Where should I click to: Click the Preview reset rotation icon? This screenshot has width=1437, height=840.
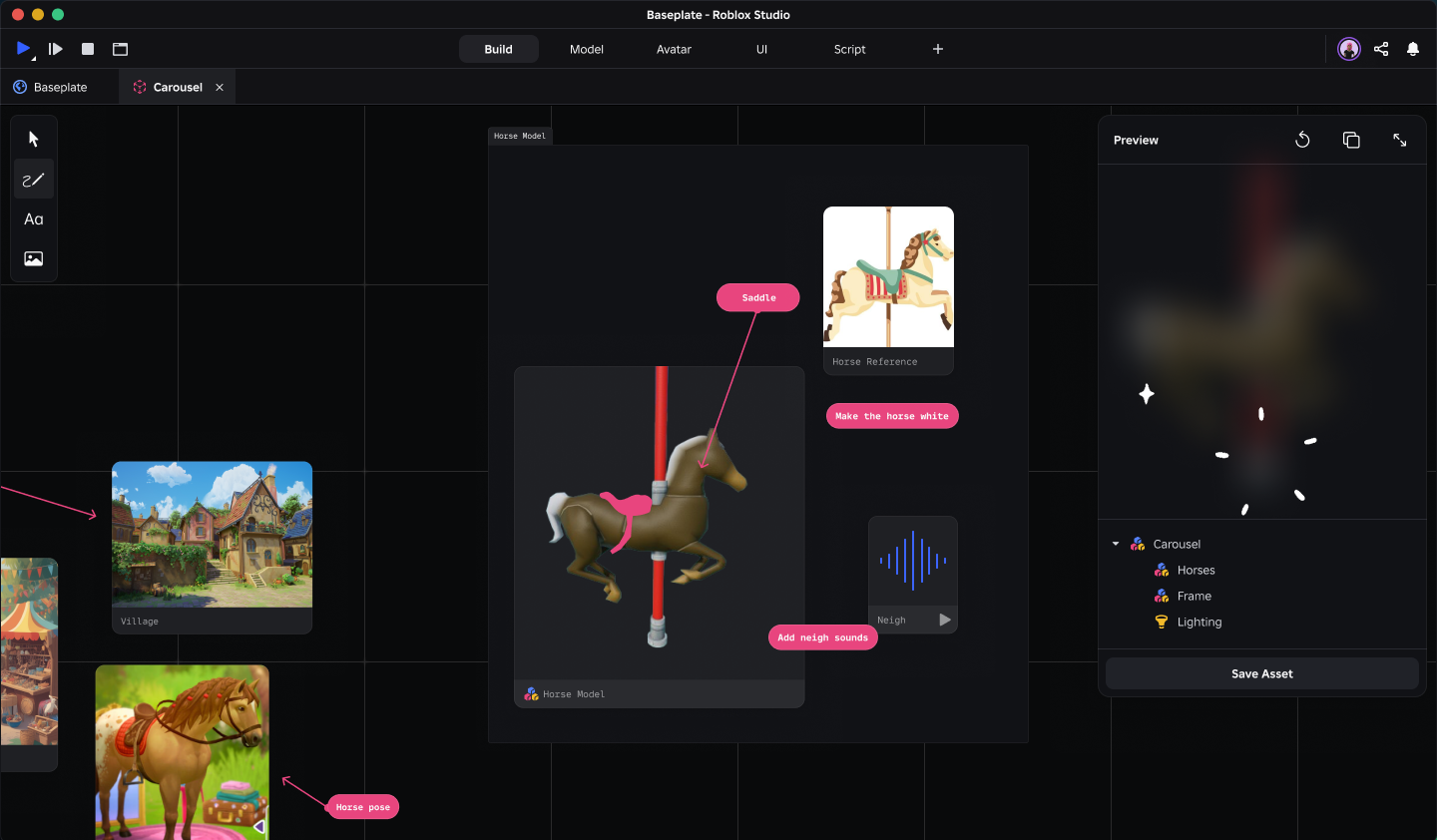point(1302,140)
